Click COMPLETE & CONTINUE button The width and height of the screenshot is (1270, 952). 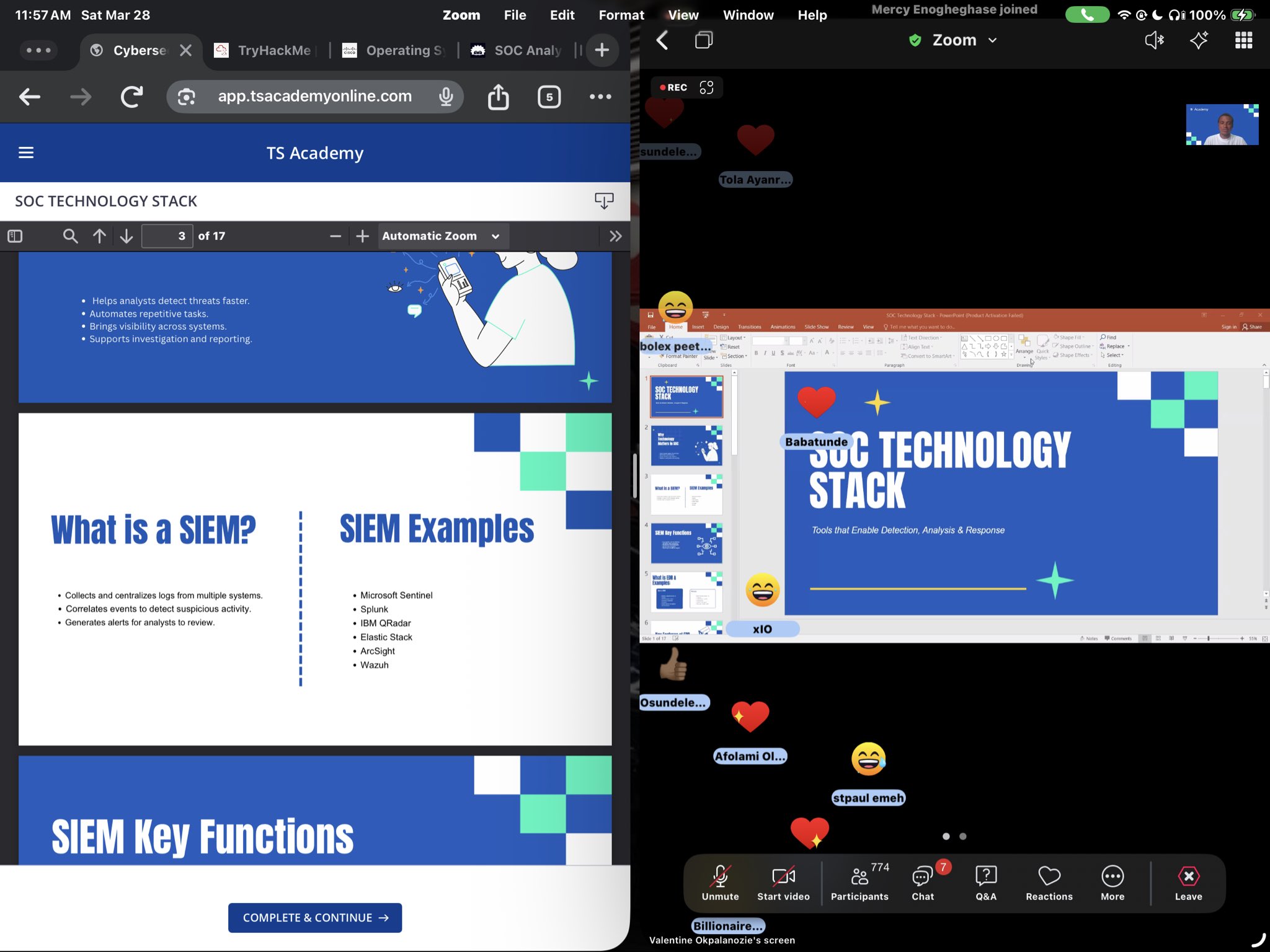(315, 918)
